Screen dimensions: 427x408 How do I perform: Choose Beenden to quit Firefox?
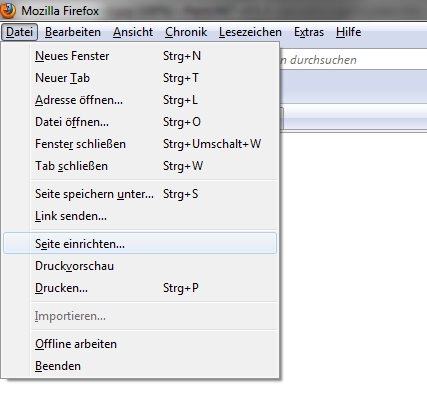click(140, 366)
